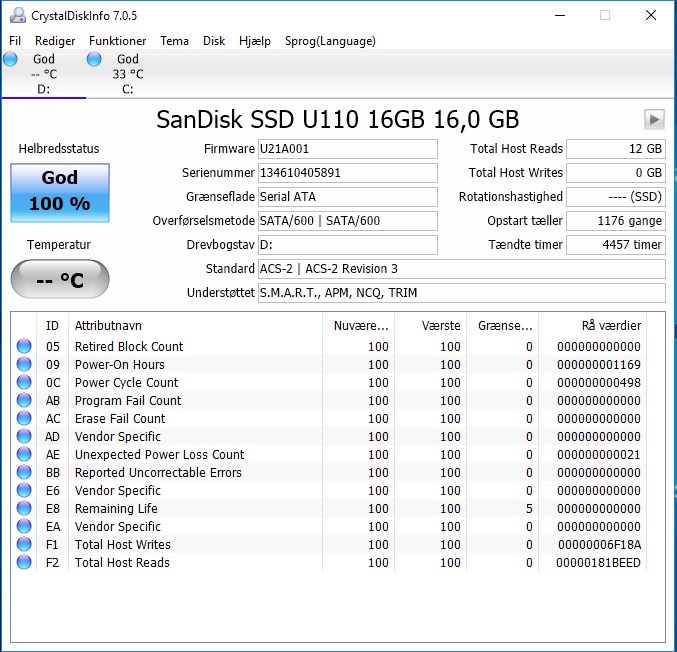The width and height of the screenshot is (677, 652).
Task: Open the Tema menu
Action: [174, 41]
